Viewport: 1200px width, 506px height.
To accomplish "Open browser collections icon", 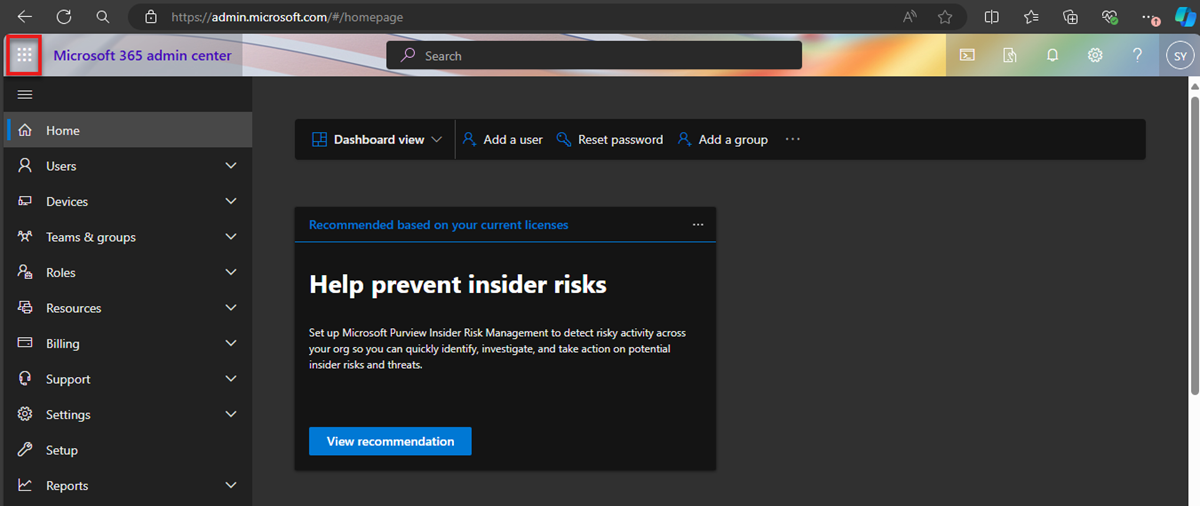I will coord(1070,17).
